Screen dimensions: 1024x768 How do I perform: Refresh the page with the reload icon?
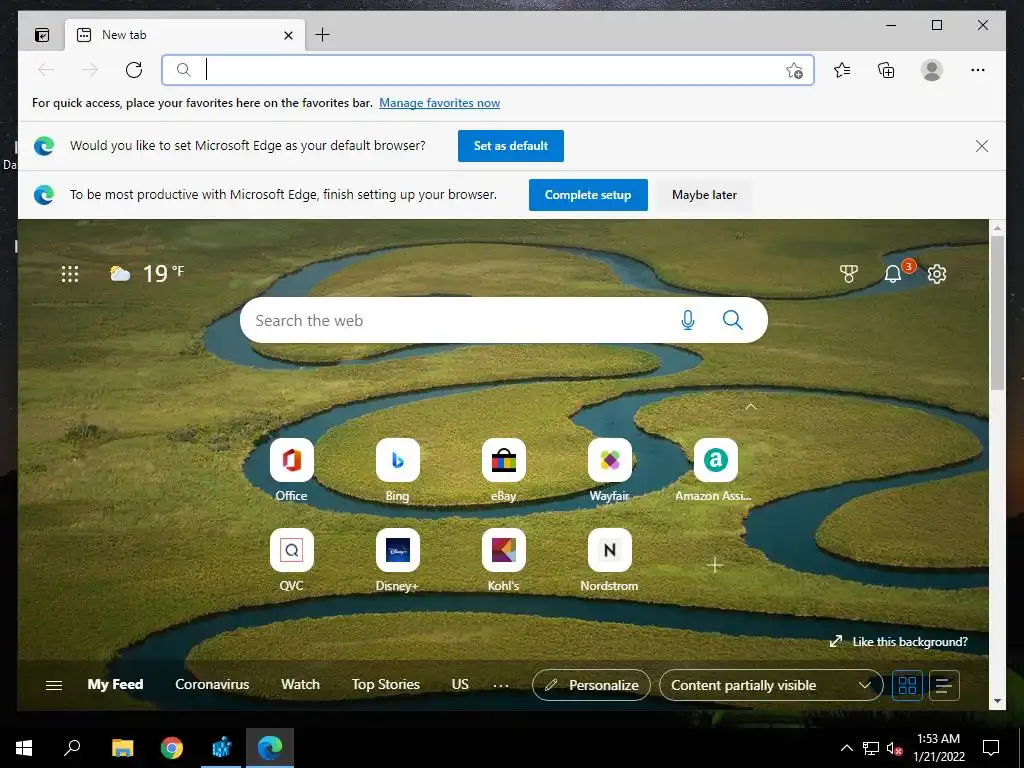pyautogui.click(x=134, y=70)
